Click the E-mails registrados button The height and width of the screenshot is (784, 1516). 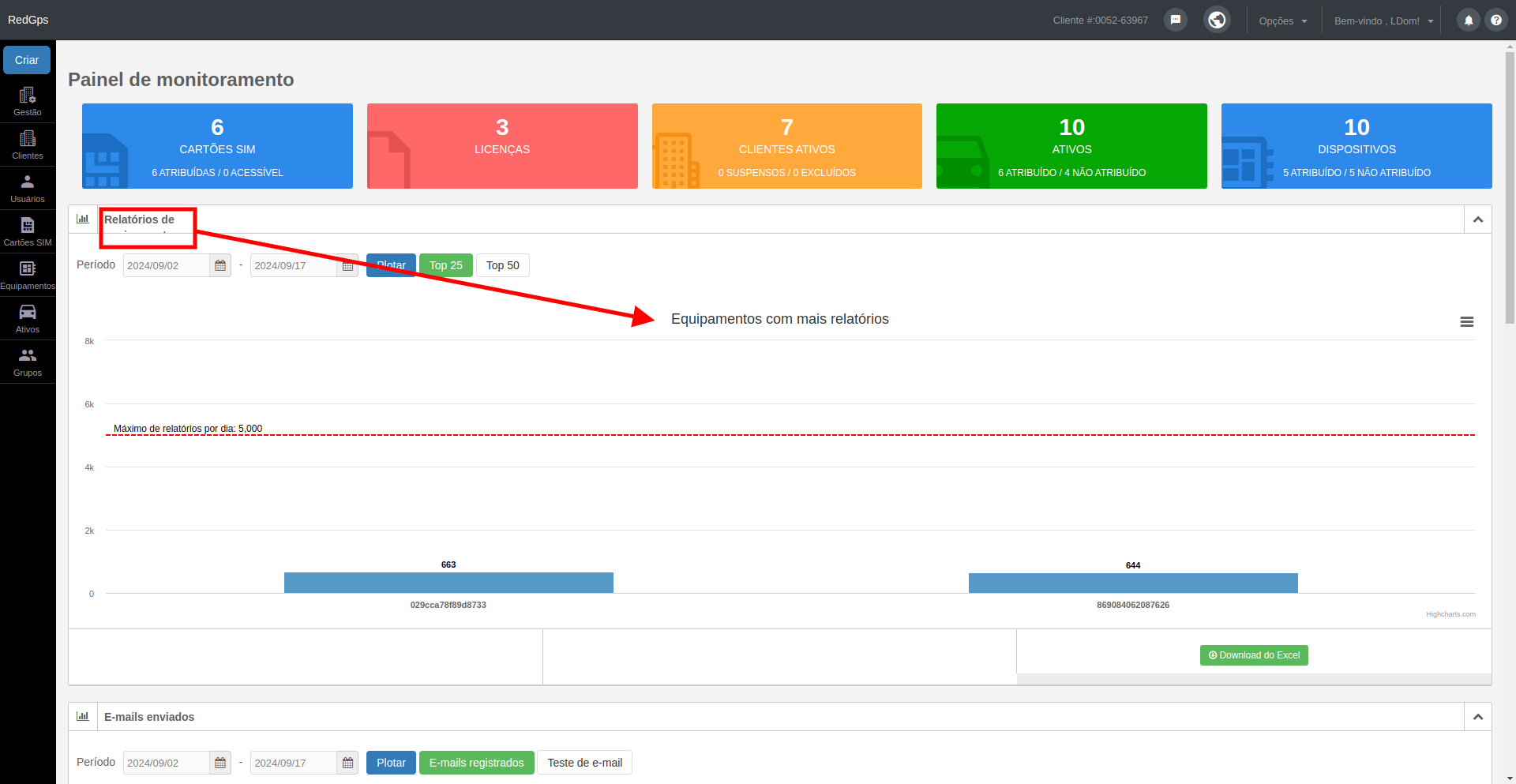(477, 763)
